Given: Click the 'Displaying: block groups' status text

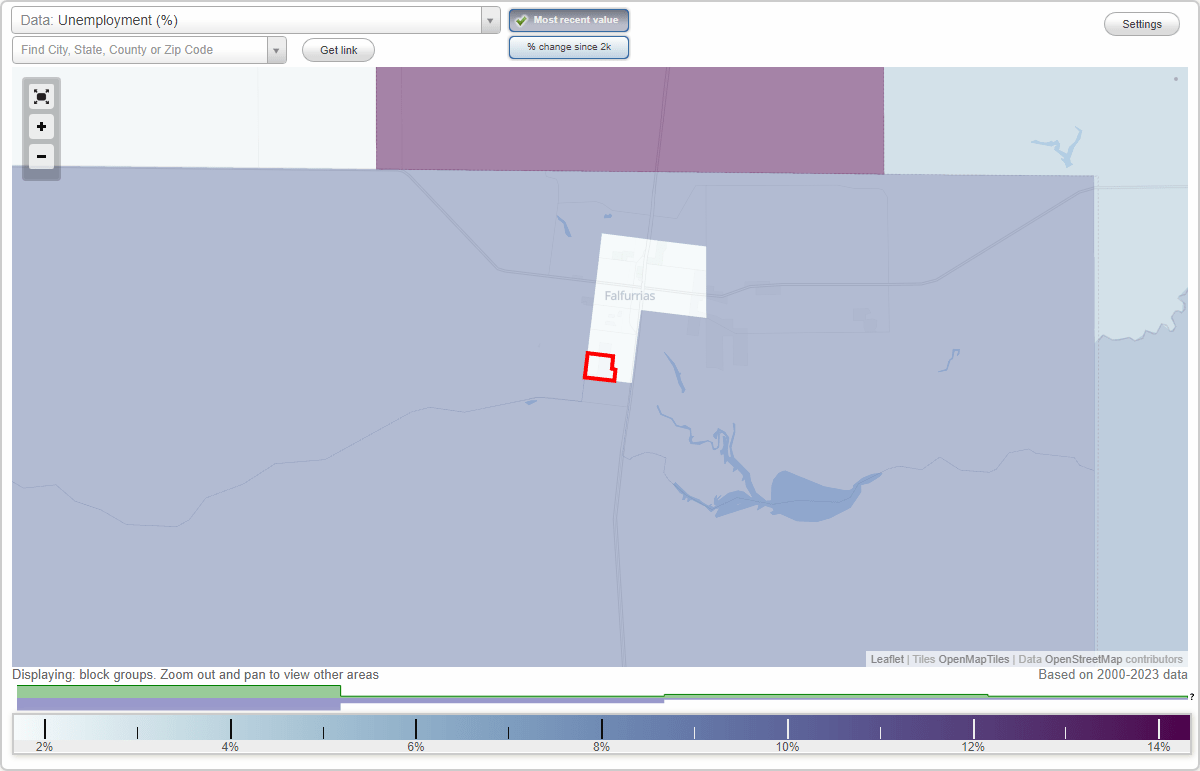Looking at the screenshot, I should [195, 675].
